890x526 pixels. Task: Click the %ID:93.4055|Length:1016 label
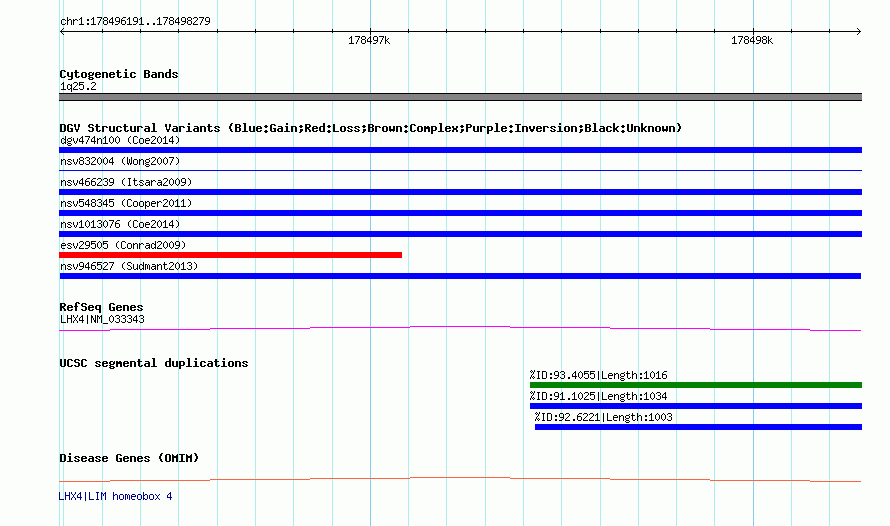tap(598, 375)
